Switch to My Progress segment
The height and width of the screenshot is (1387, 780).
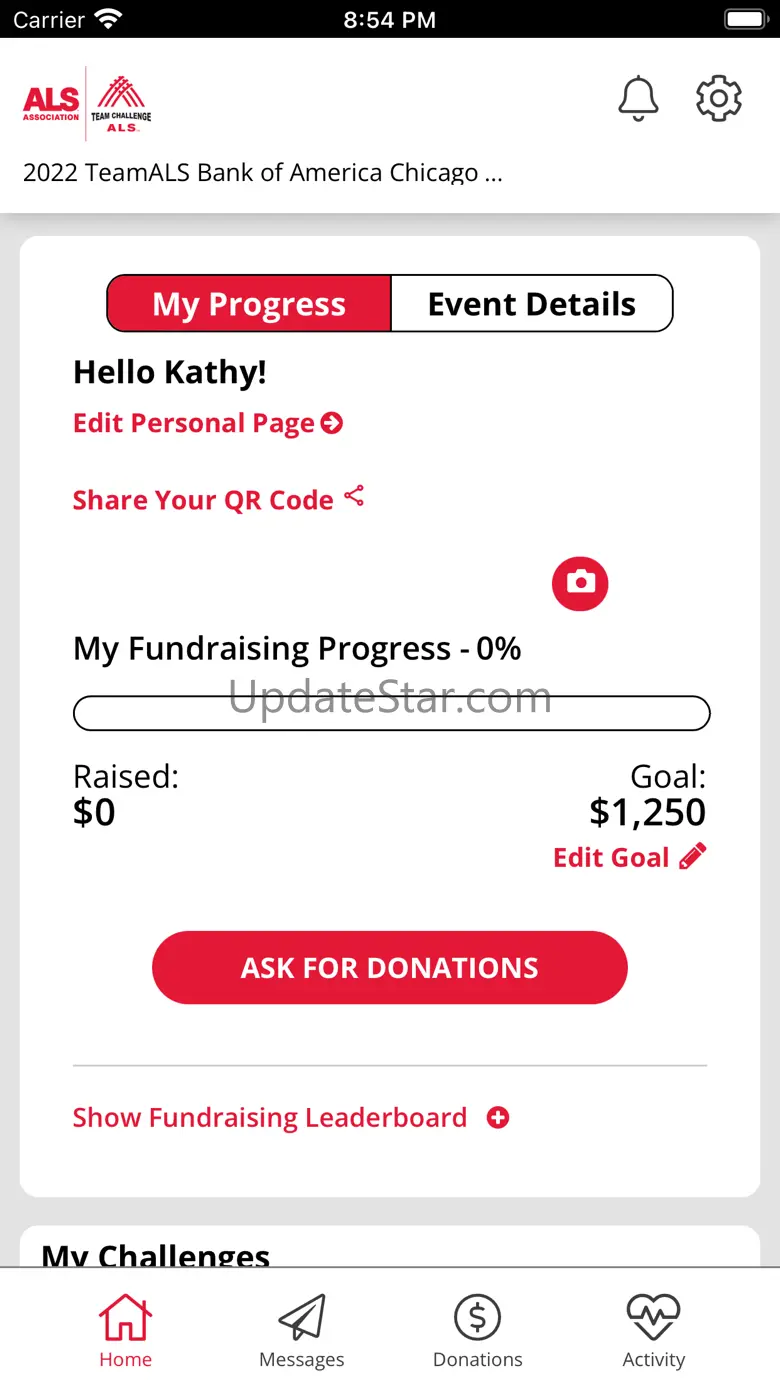pyautogui.click(x=249, y=304)
